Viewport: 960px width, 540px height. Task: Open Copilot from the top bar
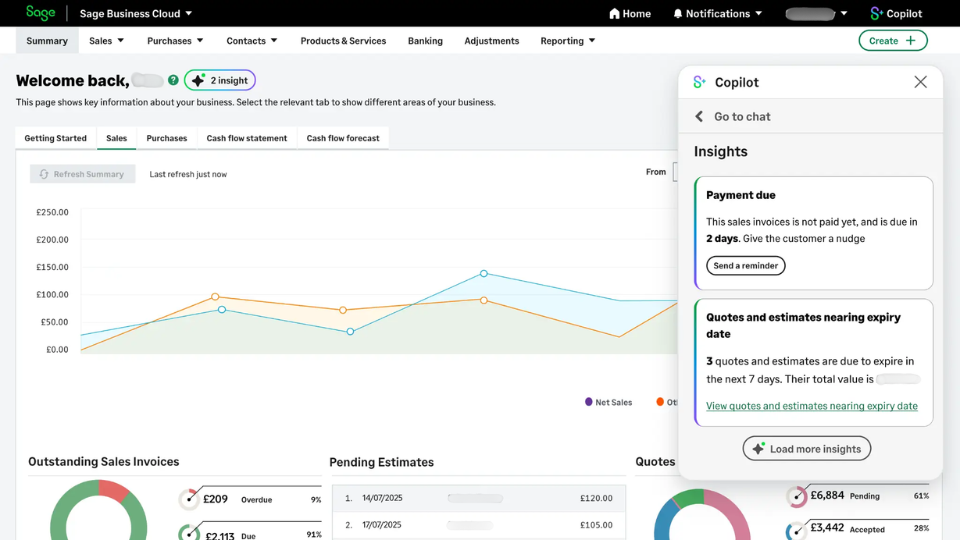(x=896, y=13)
